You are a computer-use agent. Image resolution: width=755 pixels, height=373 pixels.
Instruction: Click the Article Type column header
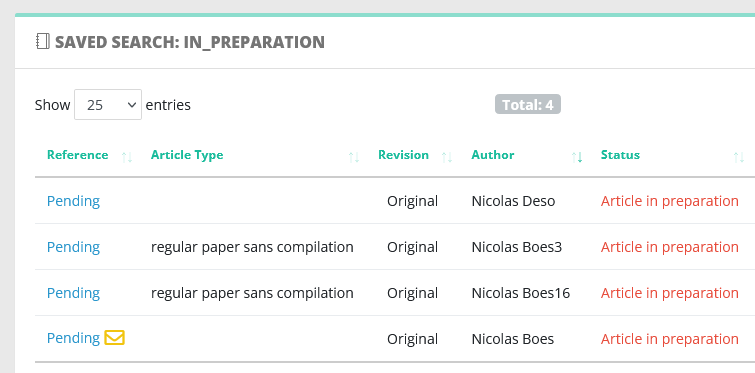(187, 155)
